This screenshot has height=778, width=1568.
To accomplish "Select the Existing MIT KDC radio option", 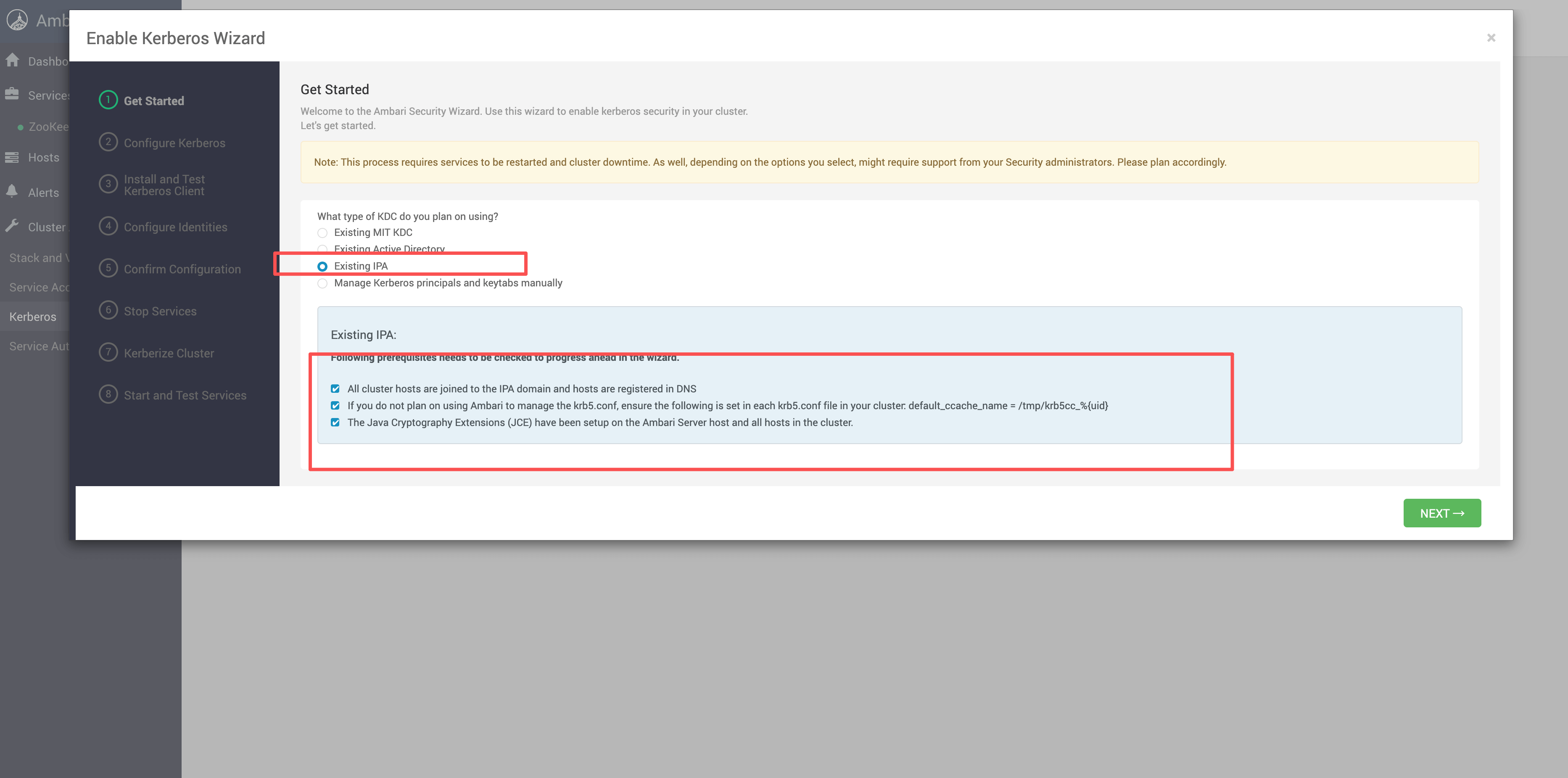I will point(322,233).
